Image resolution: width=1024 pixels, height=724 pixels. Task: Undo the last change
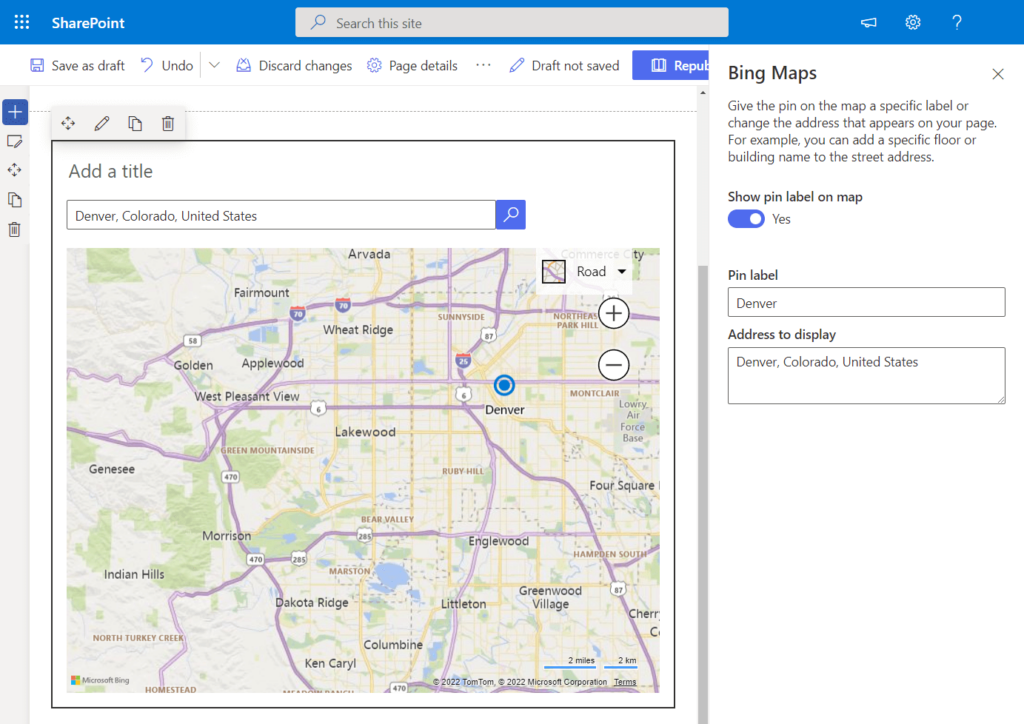pyautogui.click(x=167, y=65)
